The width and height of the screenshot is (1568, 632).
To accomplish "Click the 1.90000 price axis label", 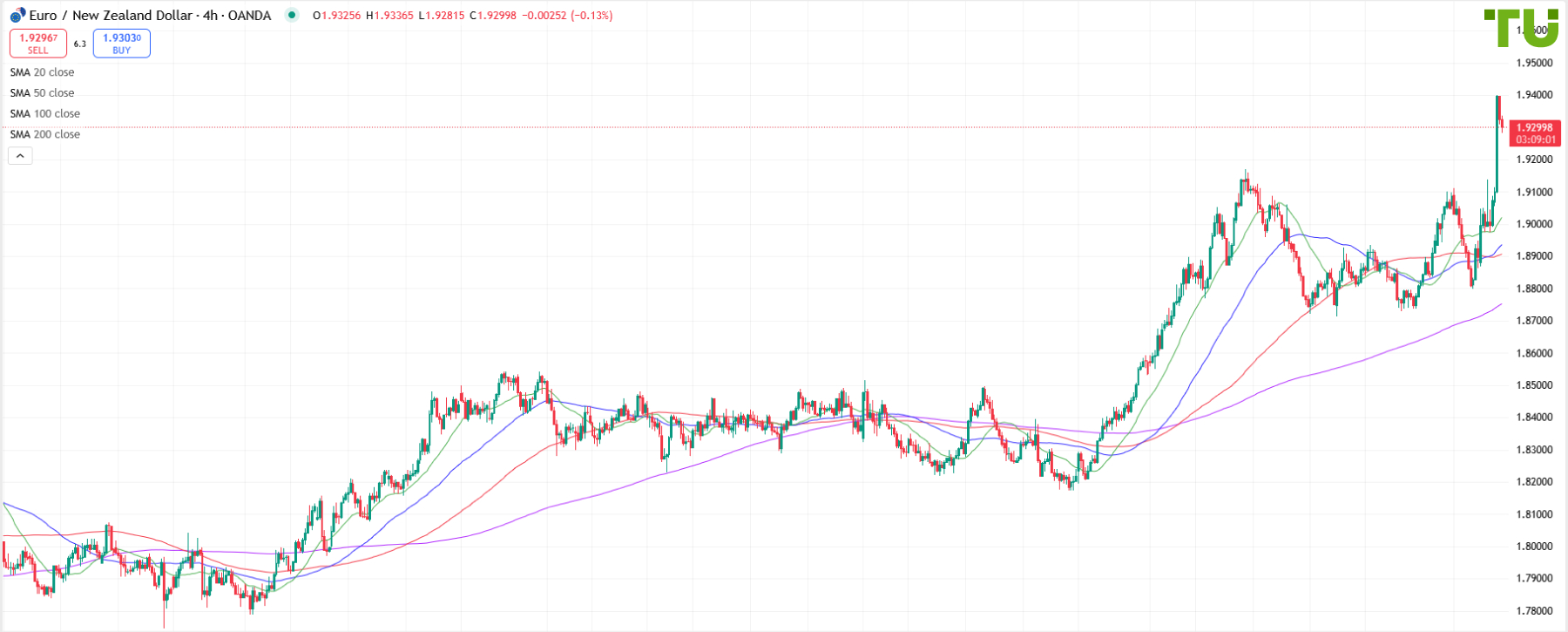I will click(x=1535, y=224).
